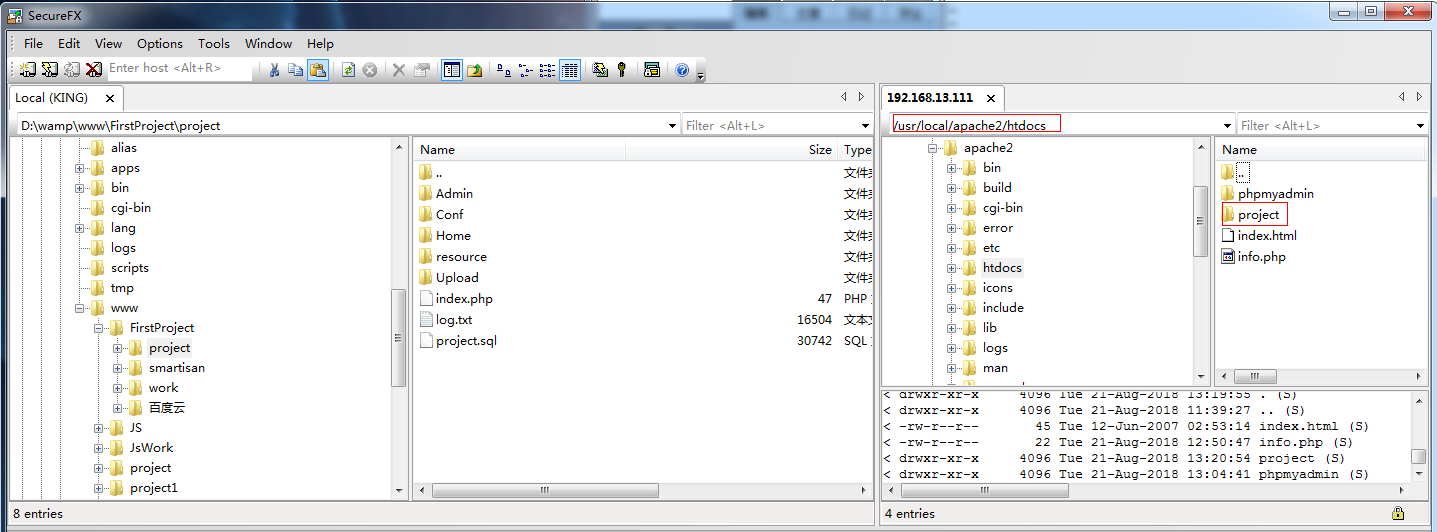Click the local tree vertical scrollbar
Viewport: 1437px width, 532px height.
pos(400,337)
